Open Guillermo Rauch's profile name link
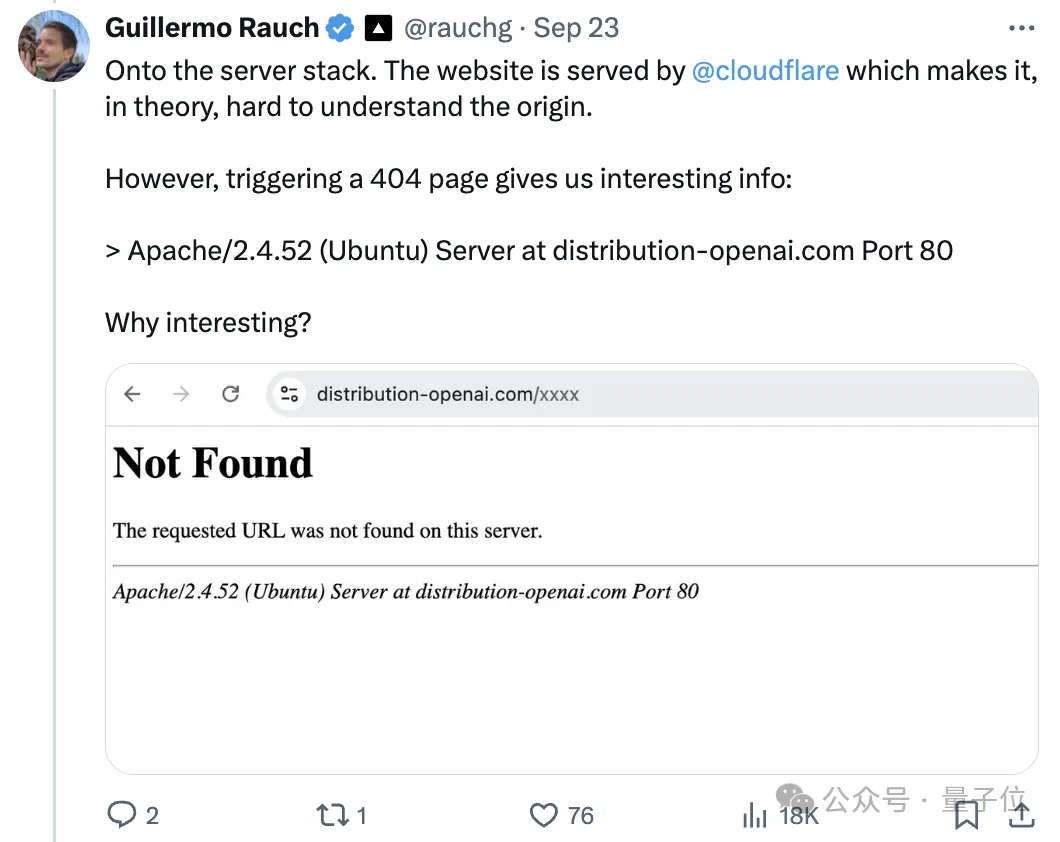 [213, 28]
